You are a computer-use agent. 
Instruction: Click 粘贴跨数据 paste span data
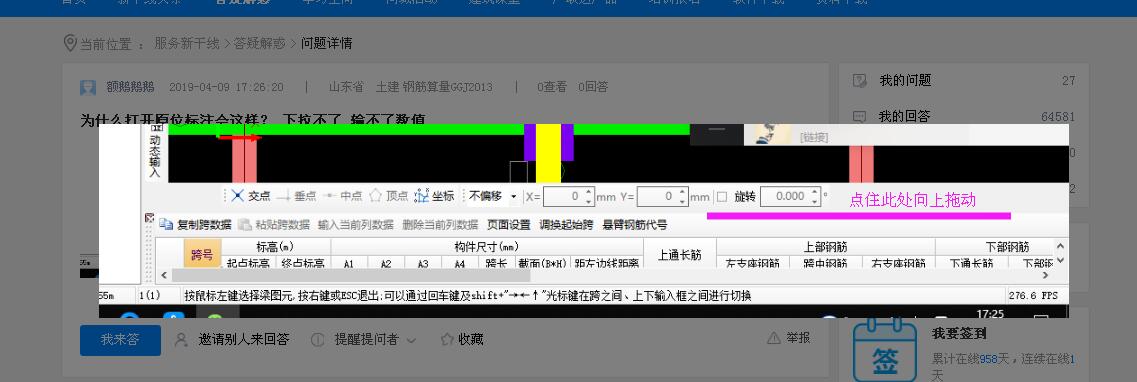point(273,225)
